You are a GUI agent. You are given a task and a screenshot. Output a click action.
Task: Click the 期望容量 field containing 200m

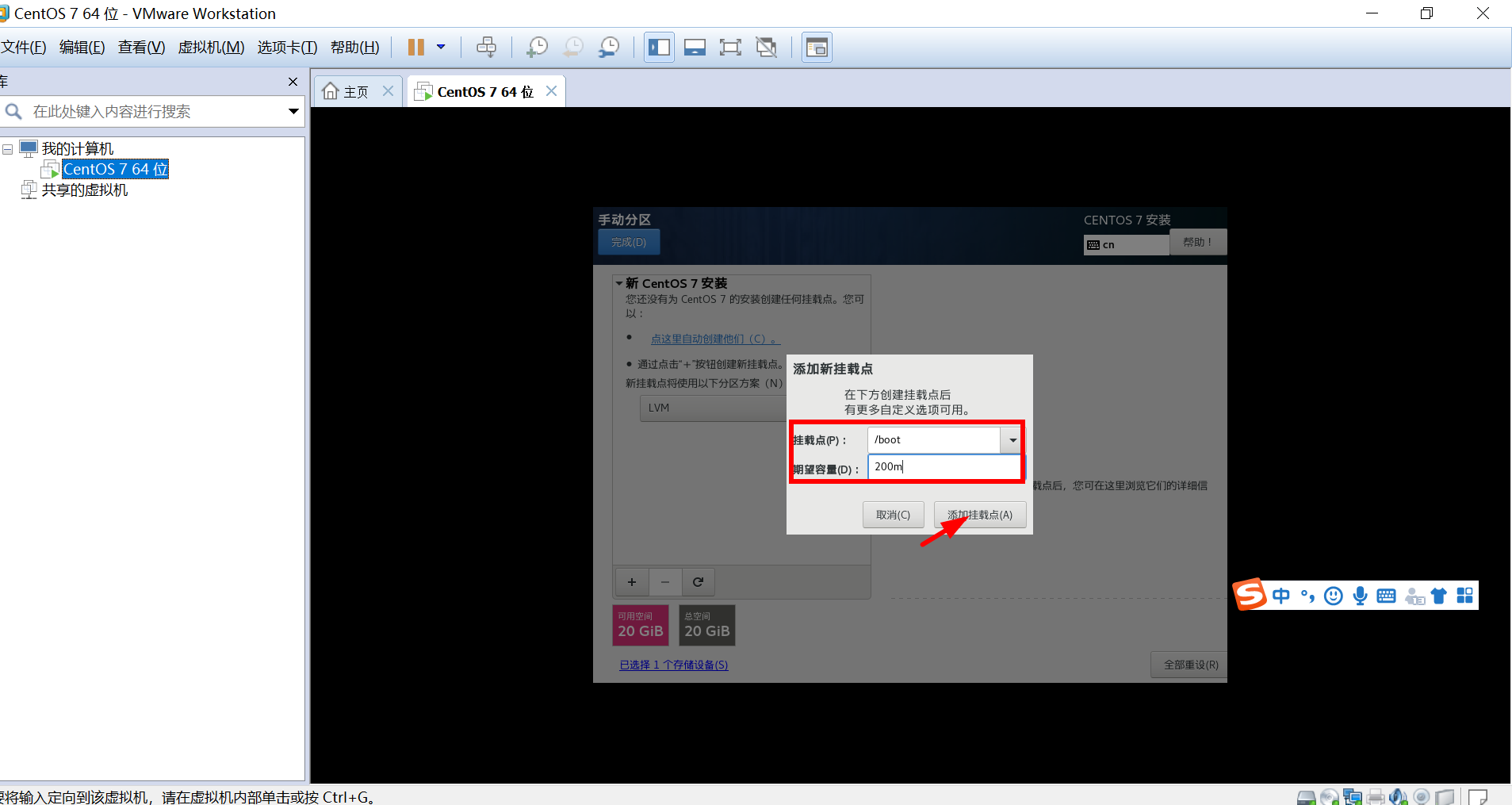pyautogui.click(x=945, y=467)
